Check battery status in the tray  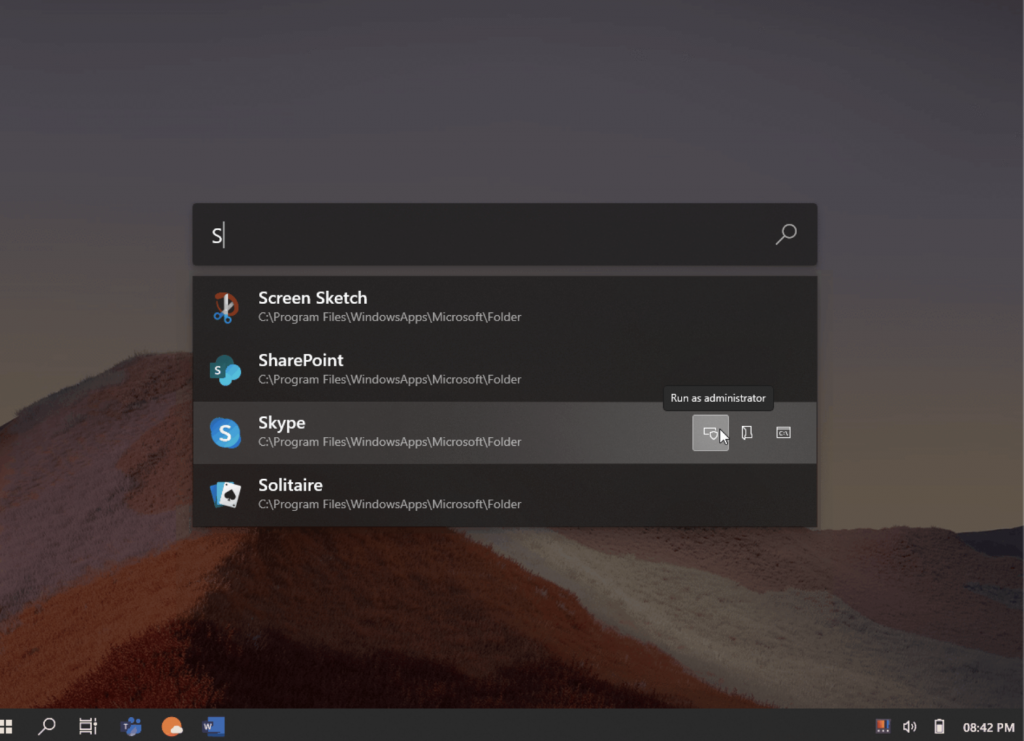(x=939, y=726)
